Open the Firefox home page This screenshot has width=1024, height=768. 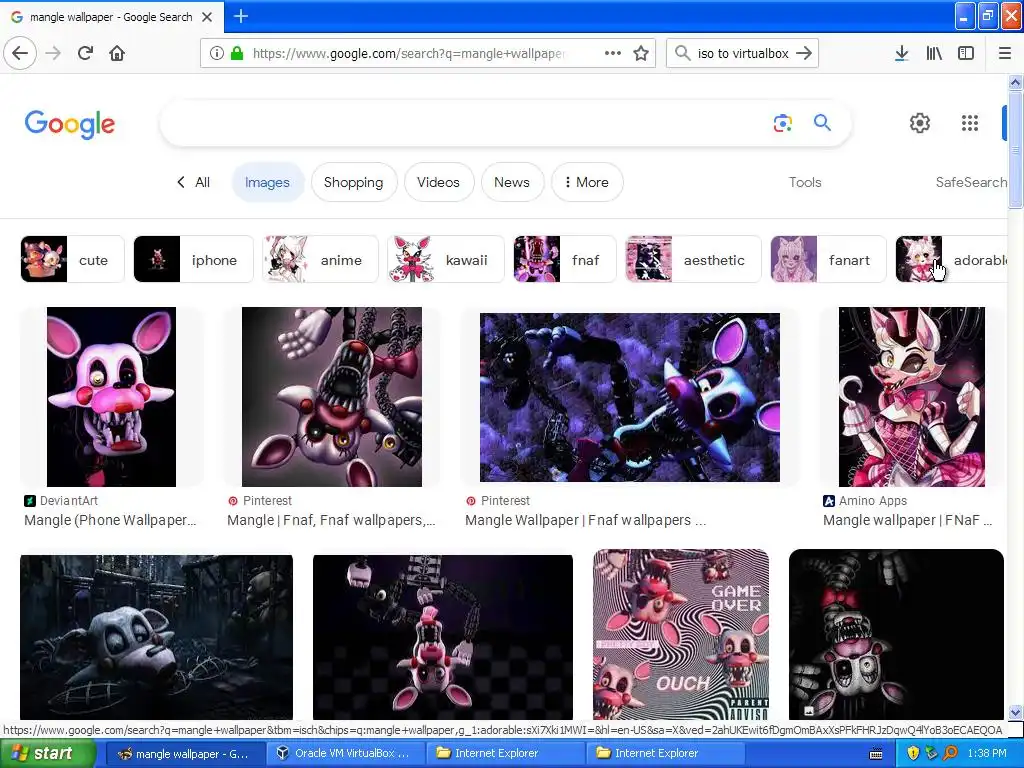click(x=117, y=53)
